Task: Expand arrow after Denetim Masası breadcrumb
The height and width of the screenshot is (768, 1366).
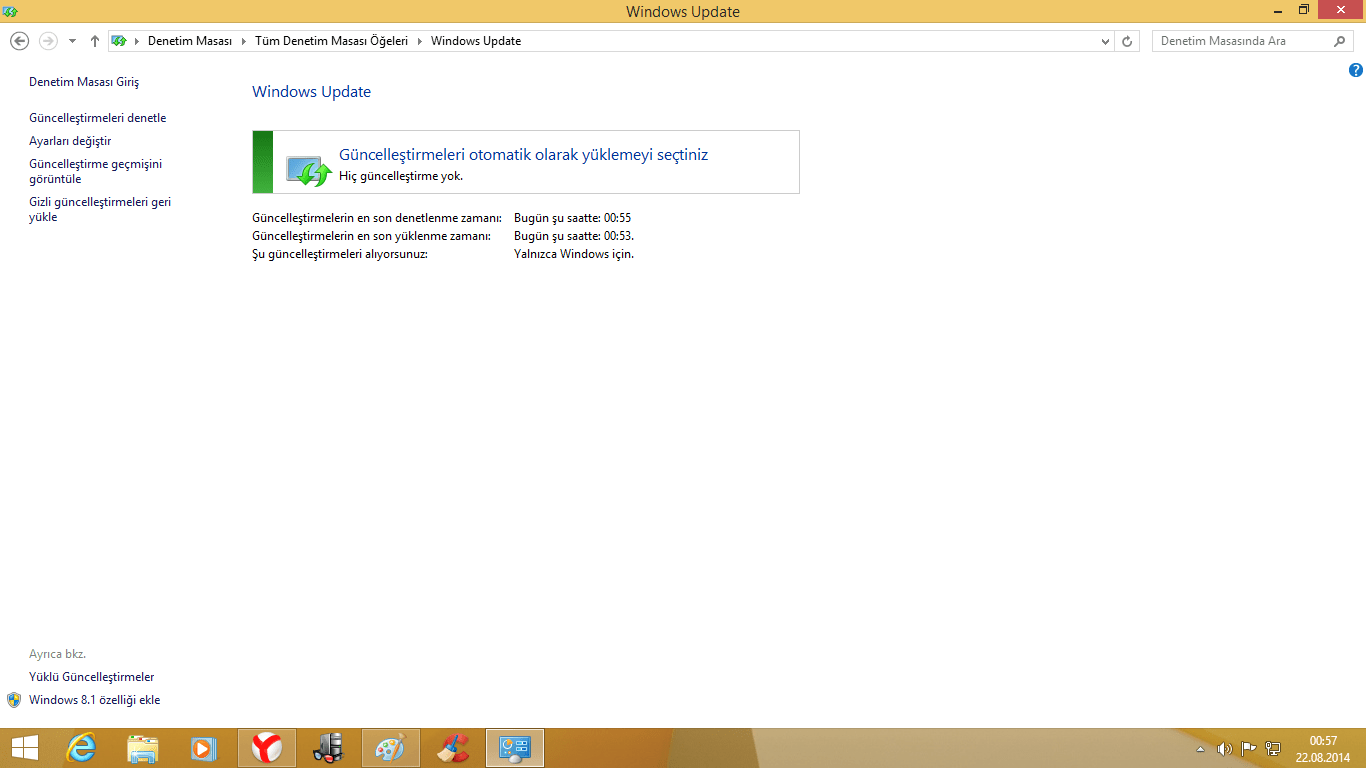Action: 243,41
